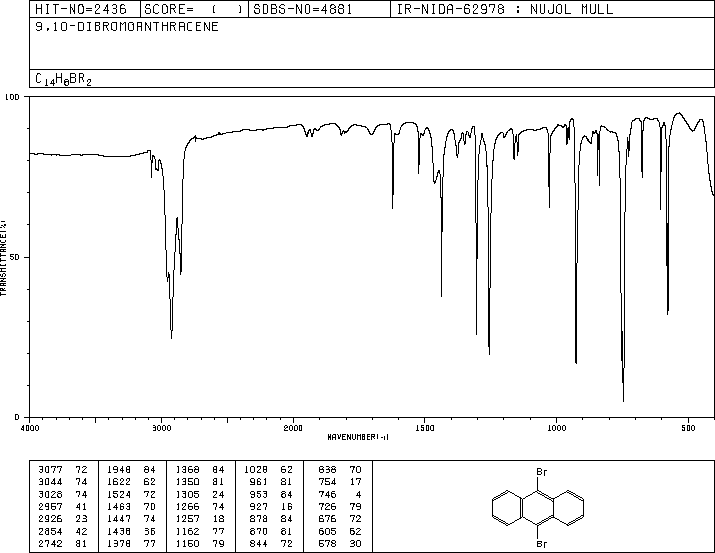Click the 500 tick label on the x-axis
The image size is (715, 553).
[x=688, y=428]
